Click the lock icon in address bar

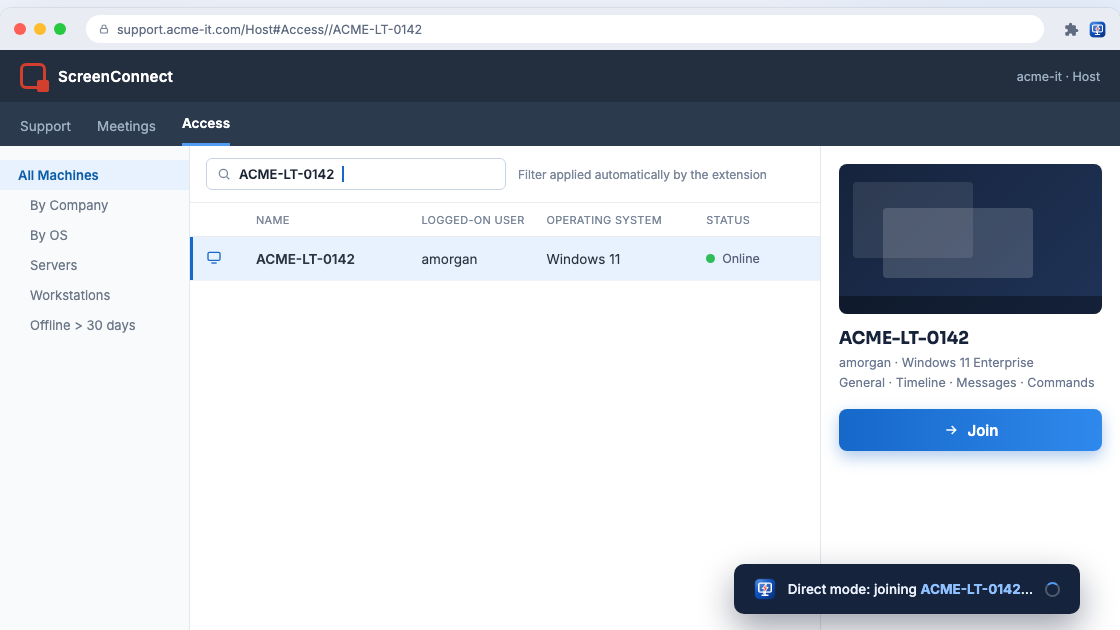tap(104, 29)
